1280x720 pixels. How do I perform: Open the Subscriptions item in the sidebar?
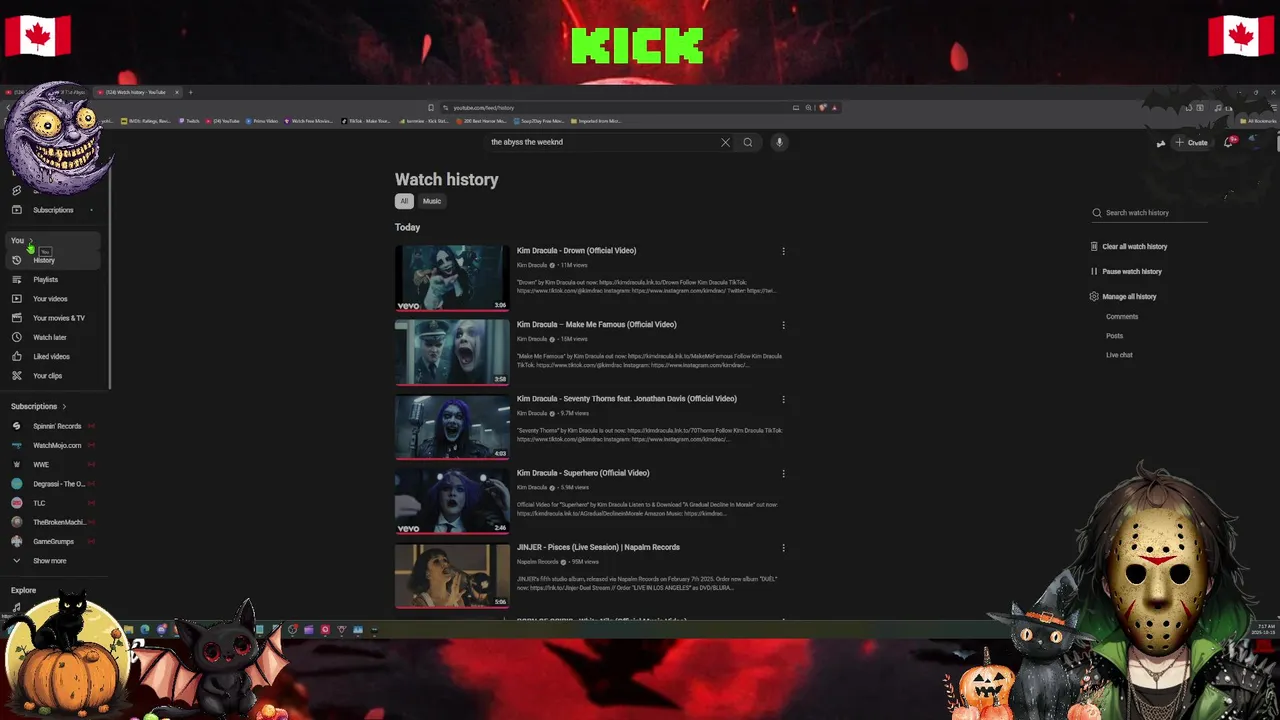tap(53, 210)
